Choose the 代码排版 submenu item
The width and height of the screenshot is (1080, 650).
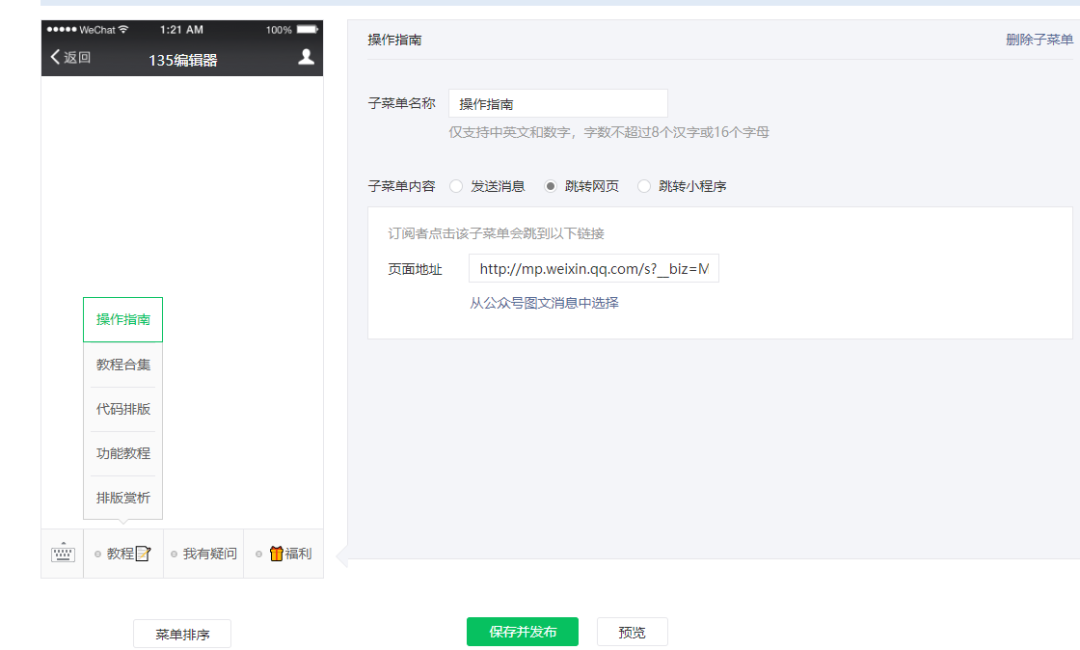(123, 409)
